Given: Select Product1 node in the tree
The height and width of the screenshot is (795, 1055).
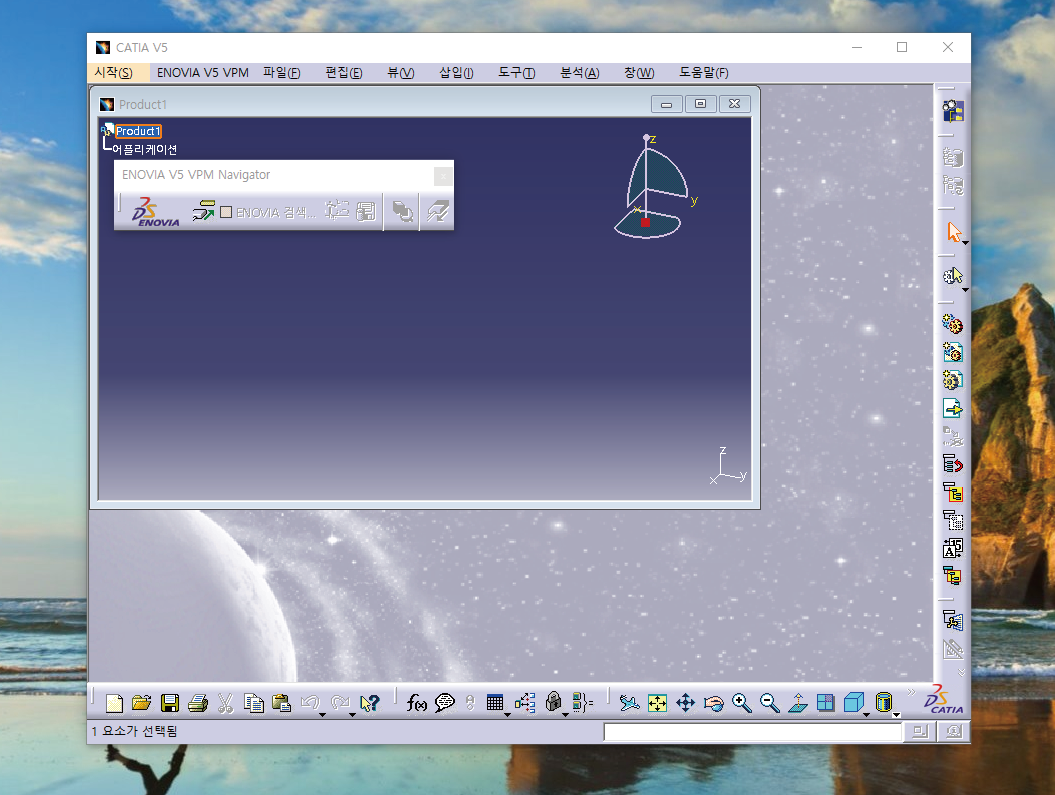Looking at the screenshot, I should pos(138,131).
